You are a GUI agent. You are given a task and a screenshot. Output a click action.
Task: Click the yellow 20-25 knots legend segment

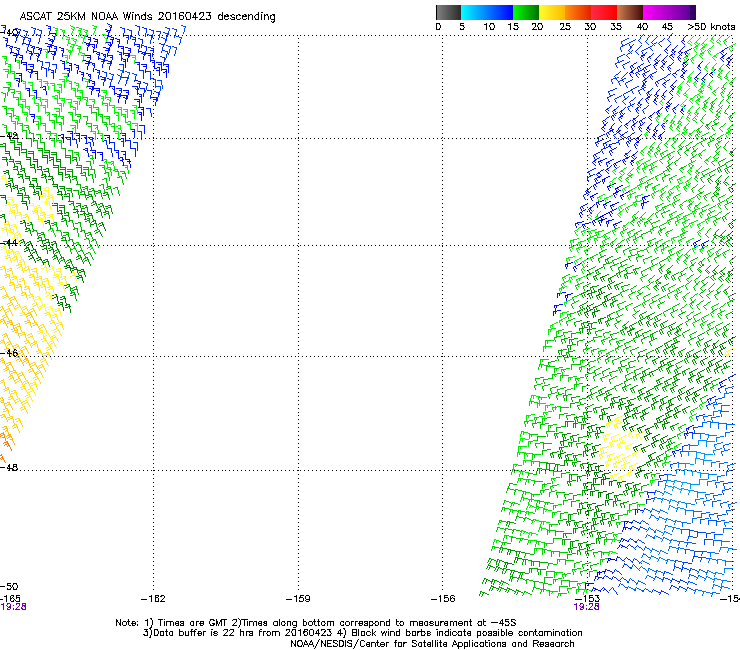(x=552, y=12)
